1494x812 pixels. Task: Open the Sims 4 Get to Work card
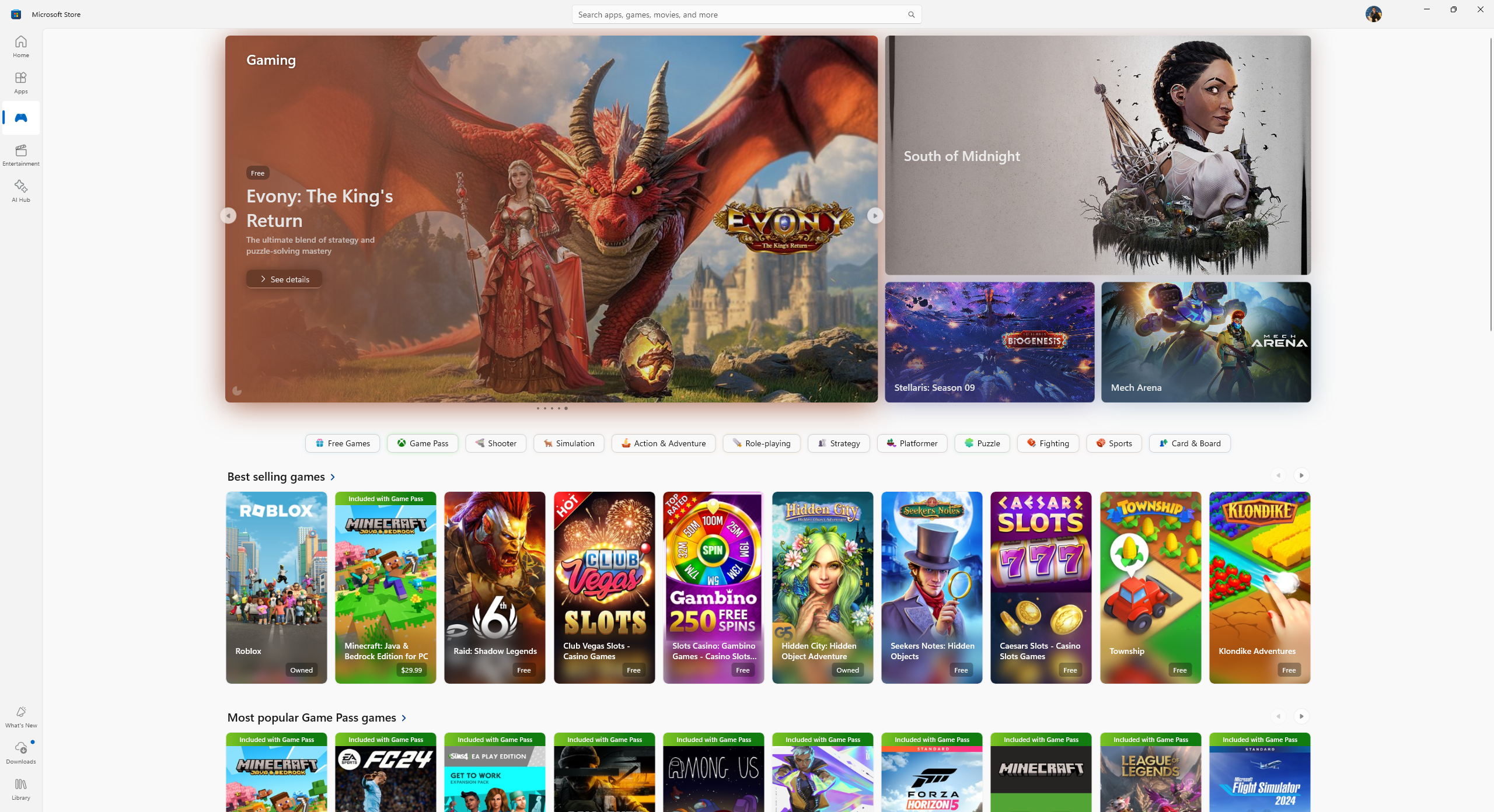[494, 772]
